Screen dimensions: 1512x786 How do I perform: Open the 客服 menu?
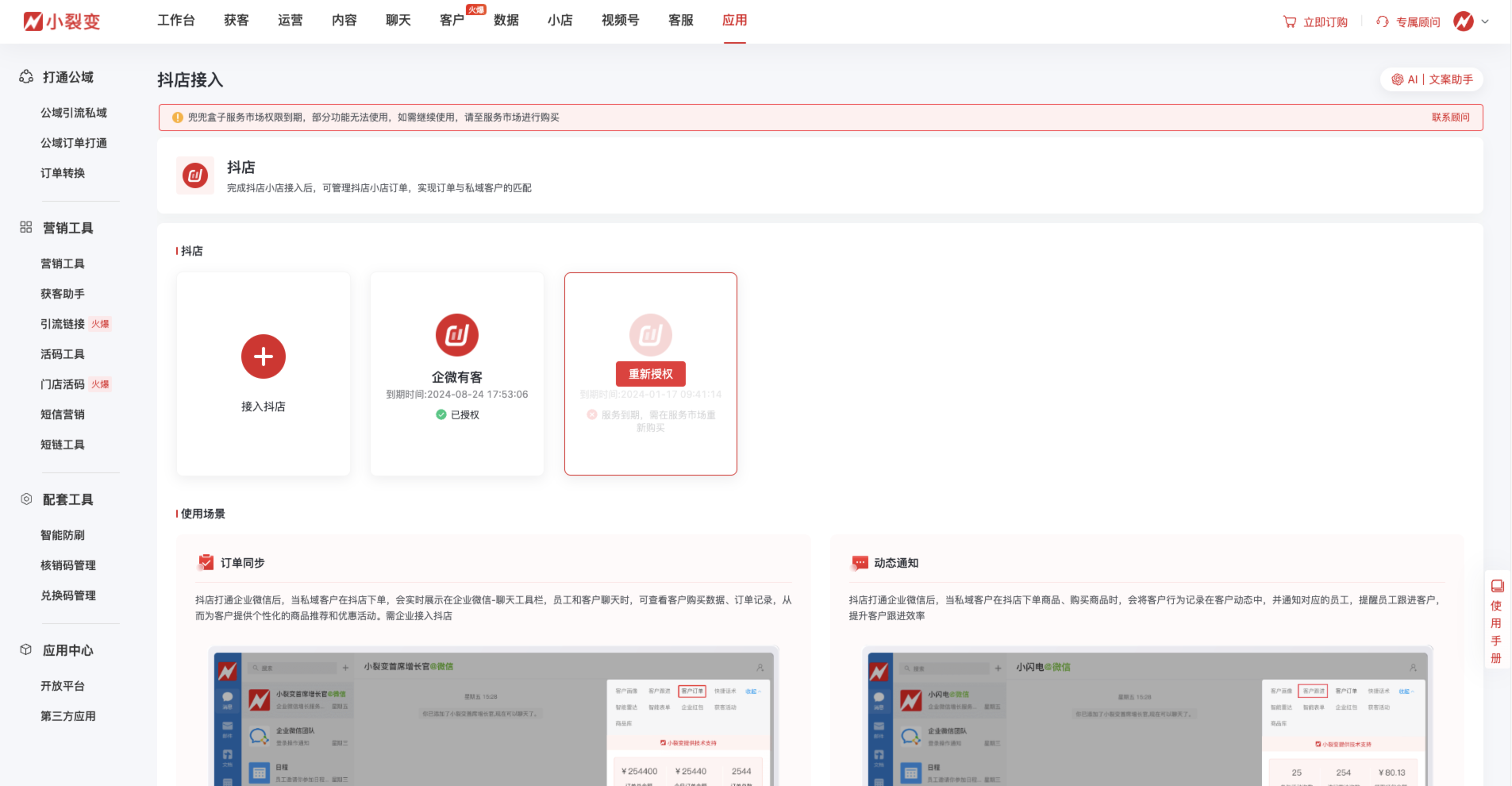pos(681,21)
